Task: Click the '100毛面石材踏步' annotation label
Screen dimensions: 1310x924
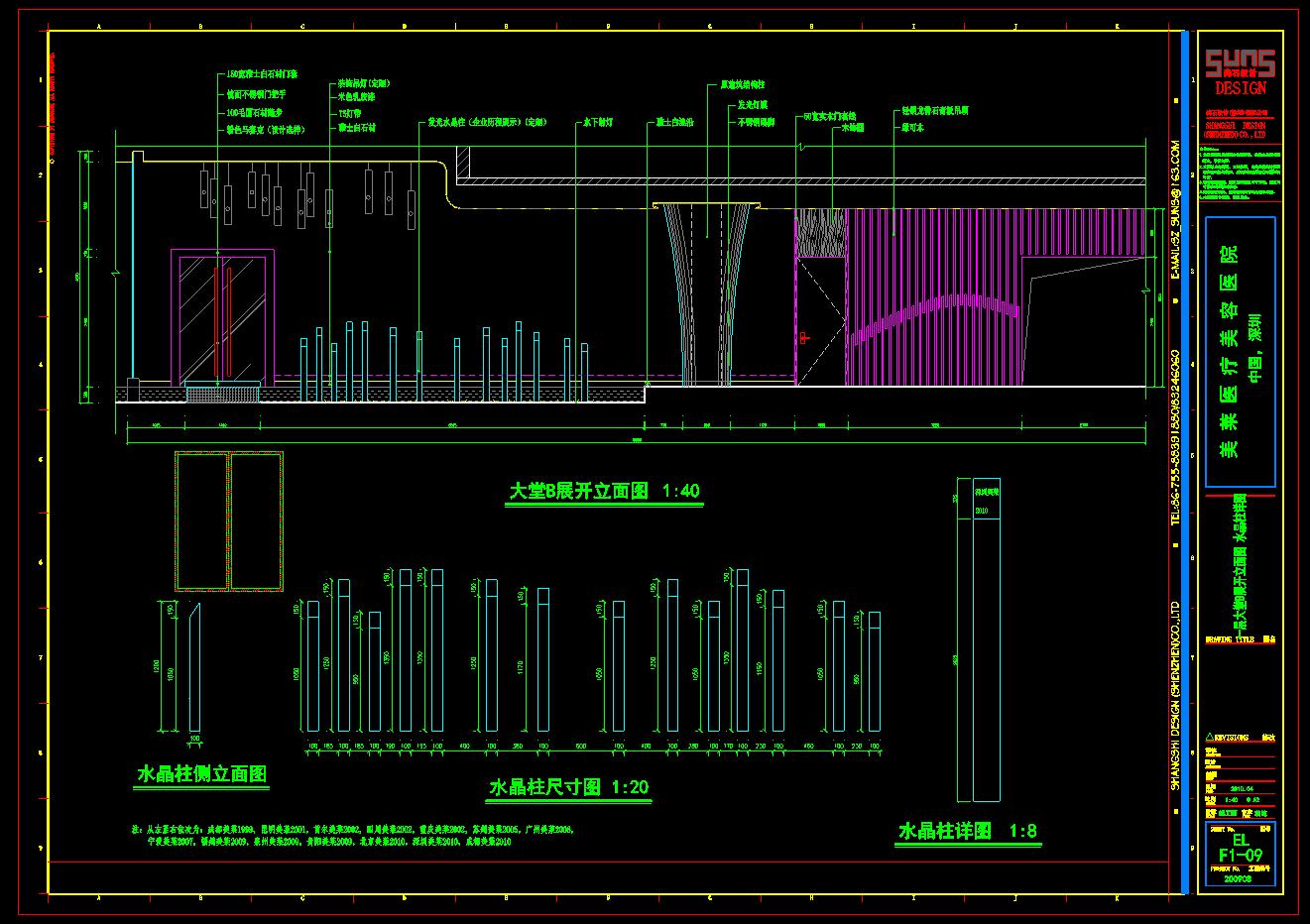Action: pos(254,113)
